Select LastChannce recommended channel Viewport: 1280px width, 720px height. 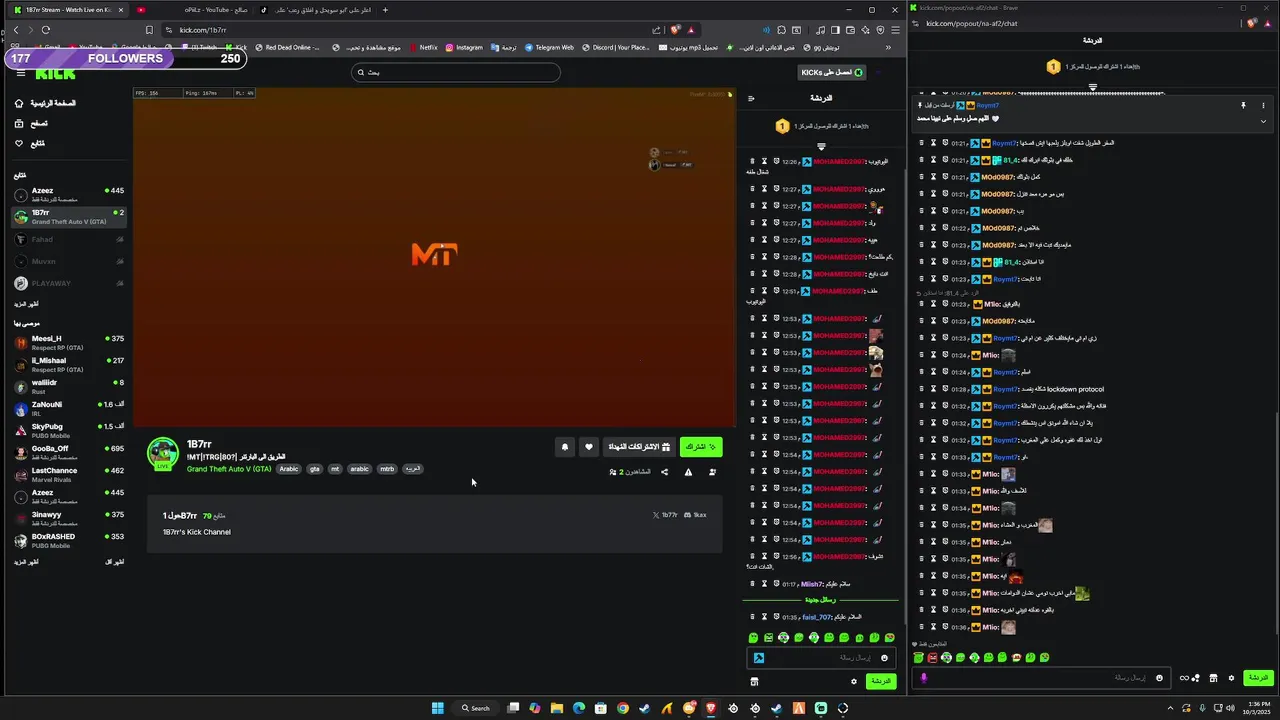[69, 474]
